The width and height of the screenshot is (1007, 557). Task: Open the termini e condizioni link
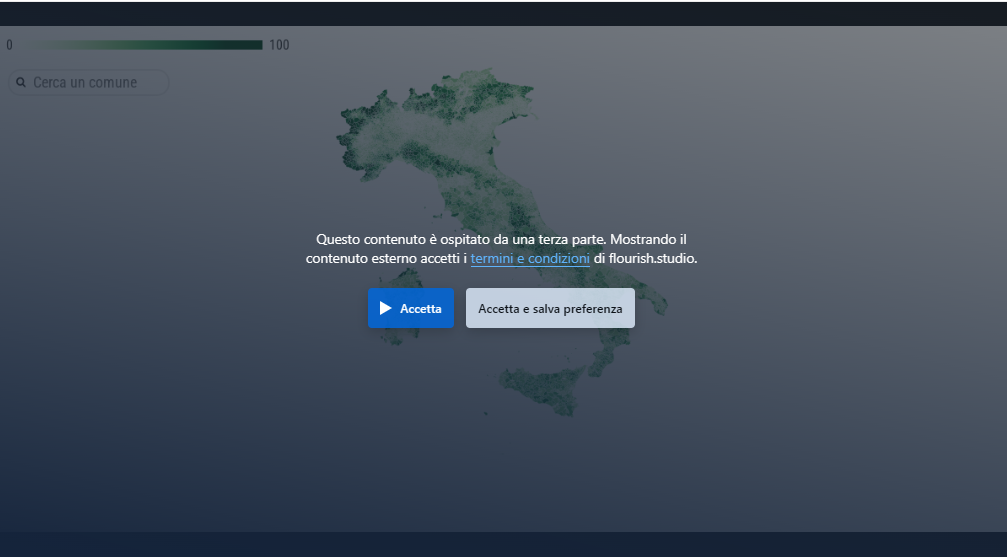tap(530, 258)
